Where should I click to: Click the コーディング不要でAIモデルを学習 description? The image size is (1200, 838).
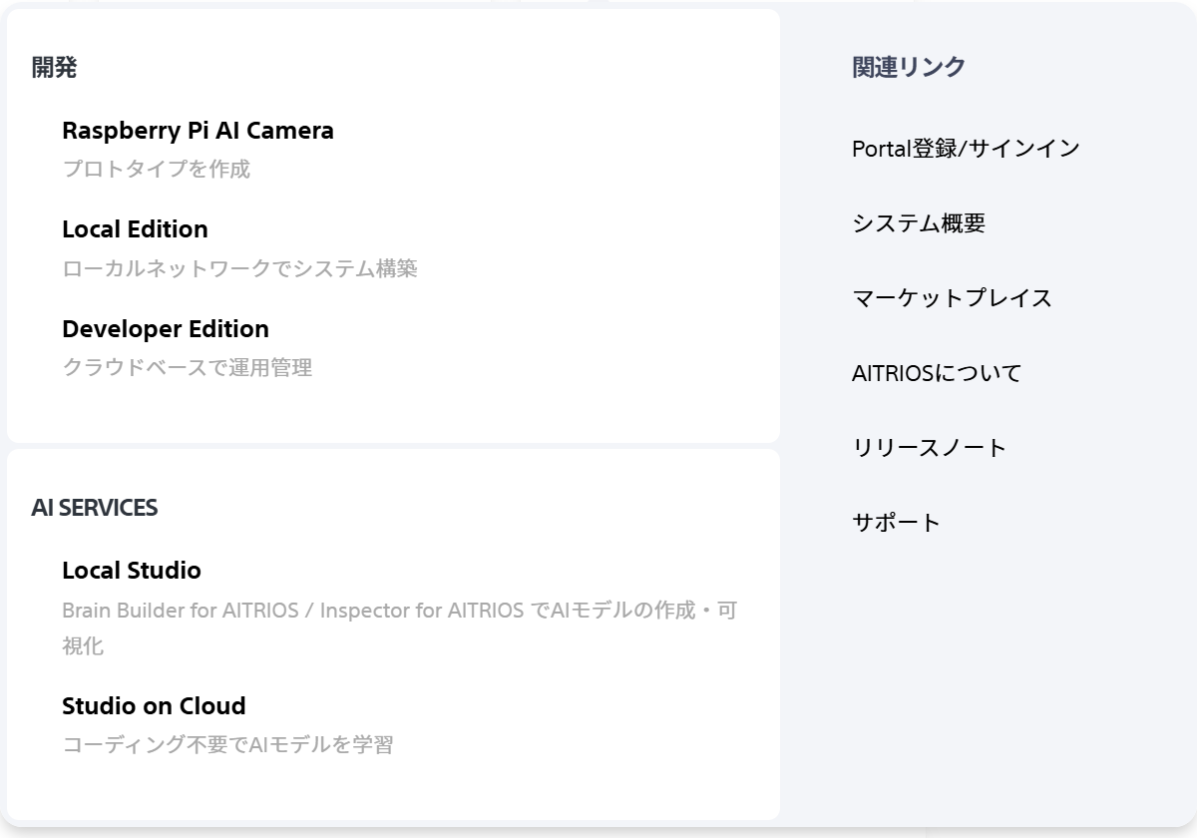pyautogui.click(x=227, y=745)
